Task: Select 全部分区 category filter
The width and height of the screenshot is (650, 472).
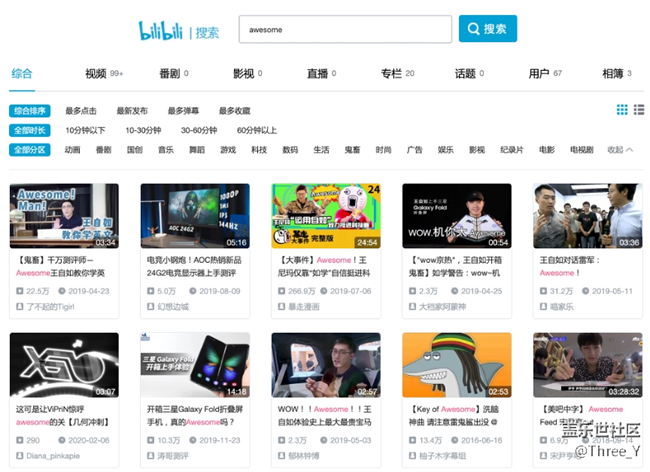Action: point(30,150)
